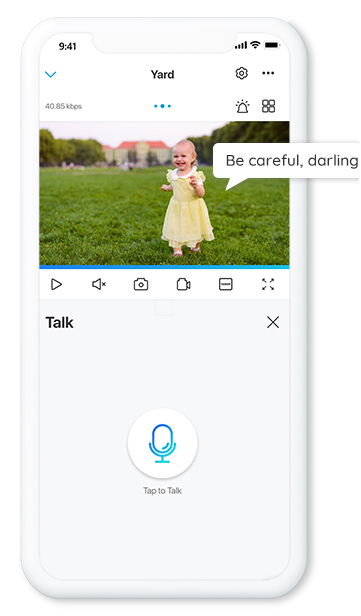Start recording with video camera icon

tap(183, 284)
